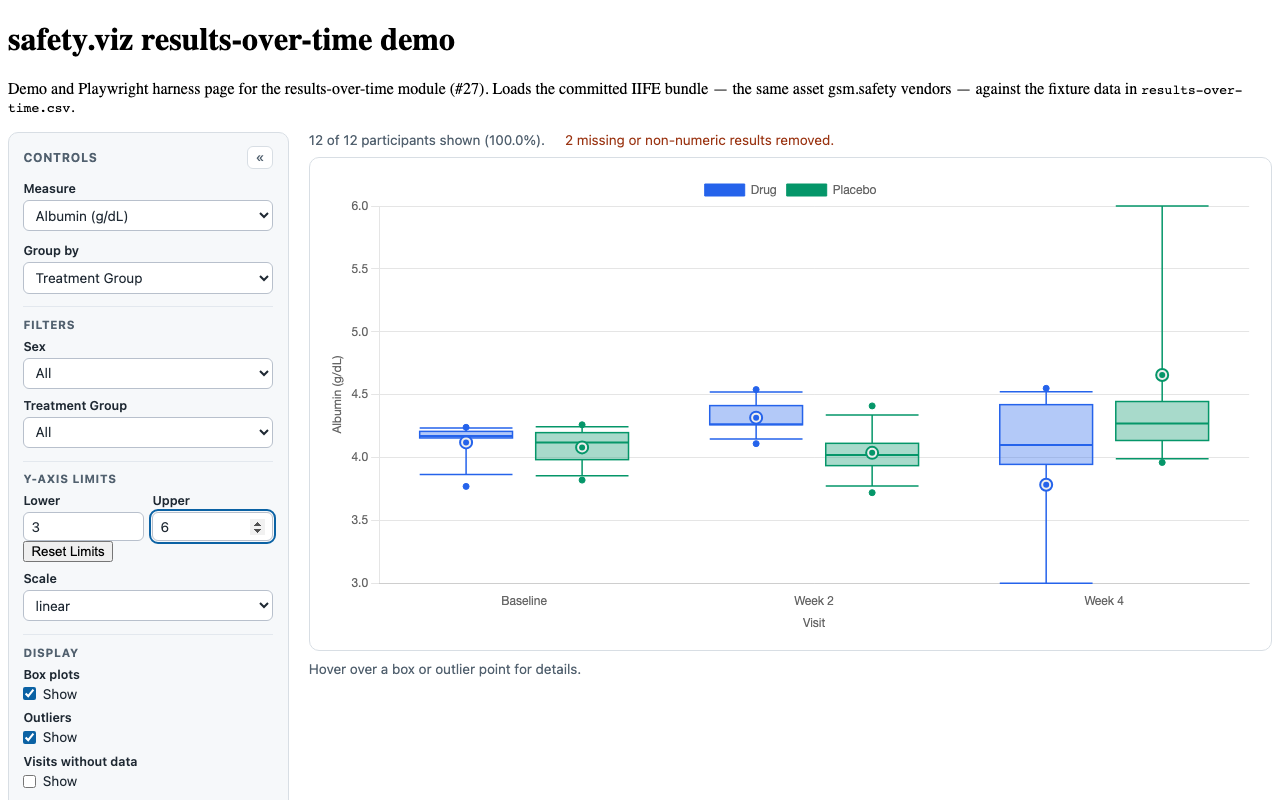The width and height of the screenshot is (1280, 800).
Task: Click the Reset Limits button
Action: [68, 551]
